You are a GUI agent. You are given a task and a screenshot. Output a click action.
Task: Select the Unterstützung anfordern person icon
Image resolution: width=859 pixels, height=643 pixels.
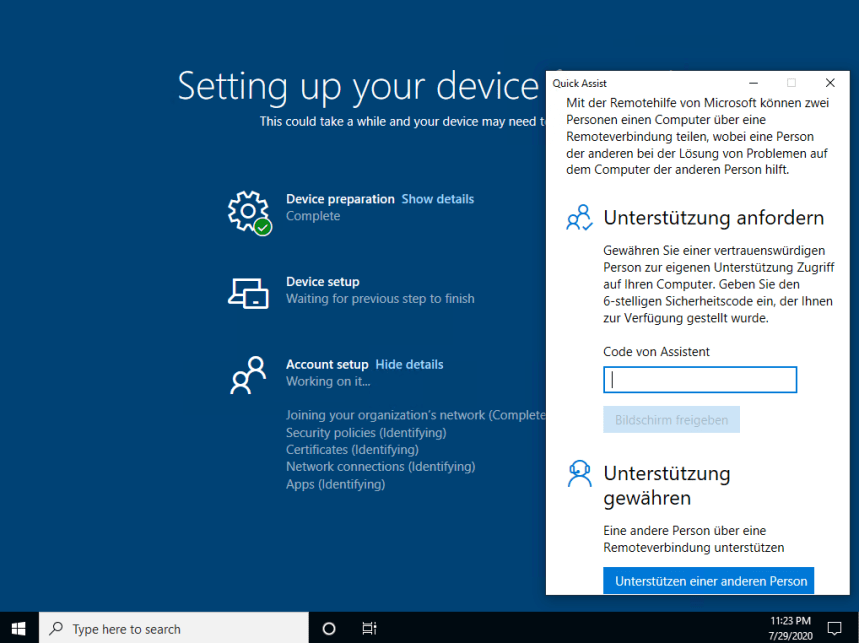click(x=579, y=217)
